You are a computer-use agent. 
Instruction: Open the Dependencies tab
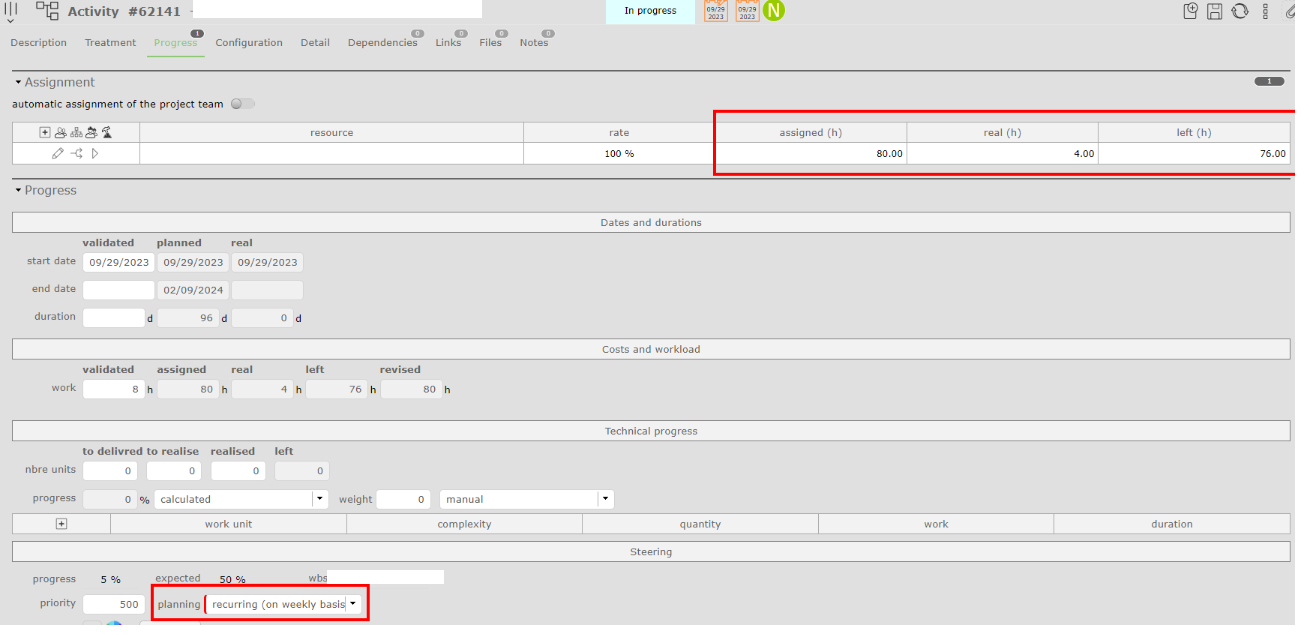coord(382,43)
